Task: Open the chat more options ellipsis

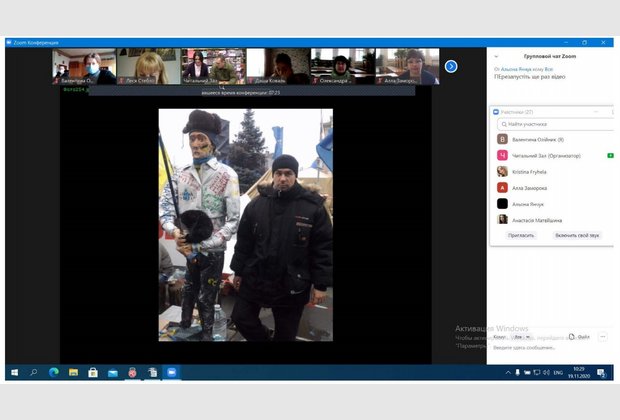Action: (603, 337)
